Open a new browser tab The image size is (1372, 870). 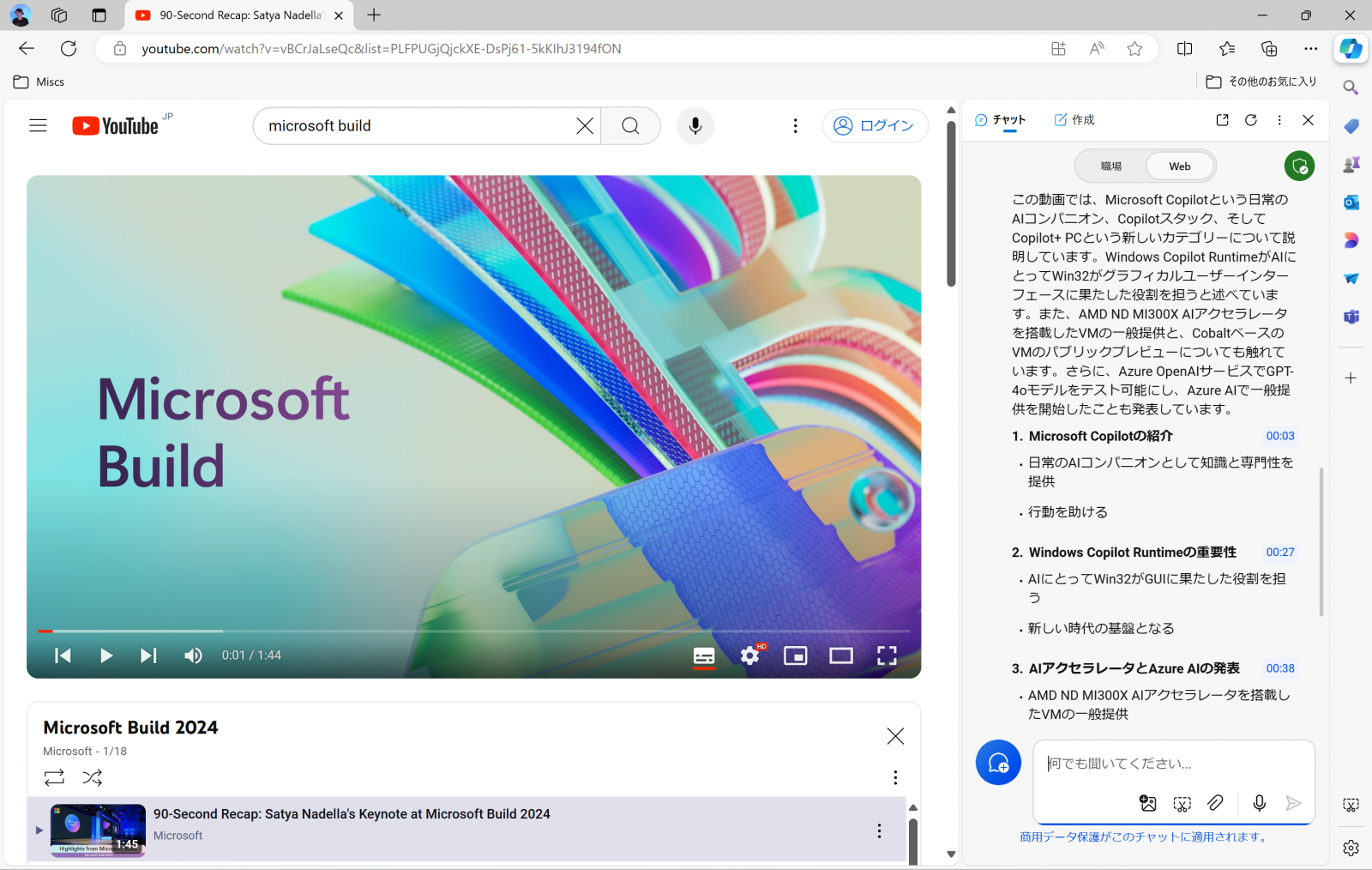(374, 15)
